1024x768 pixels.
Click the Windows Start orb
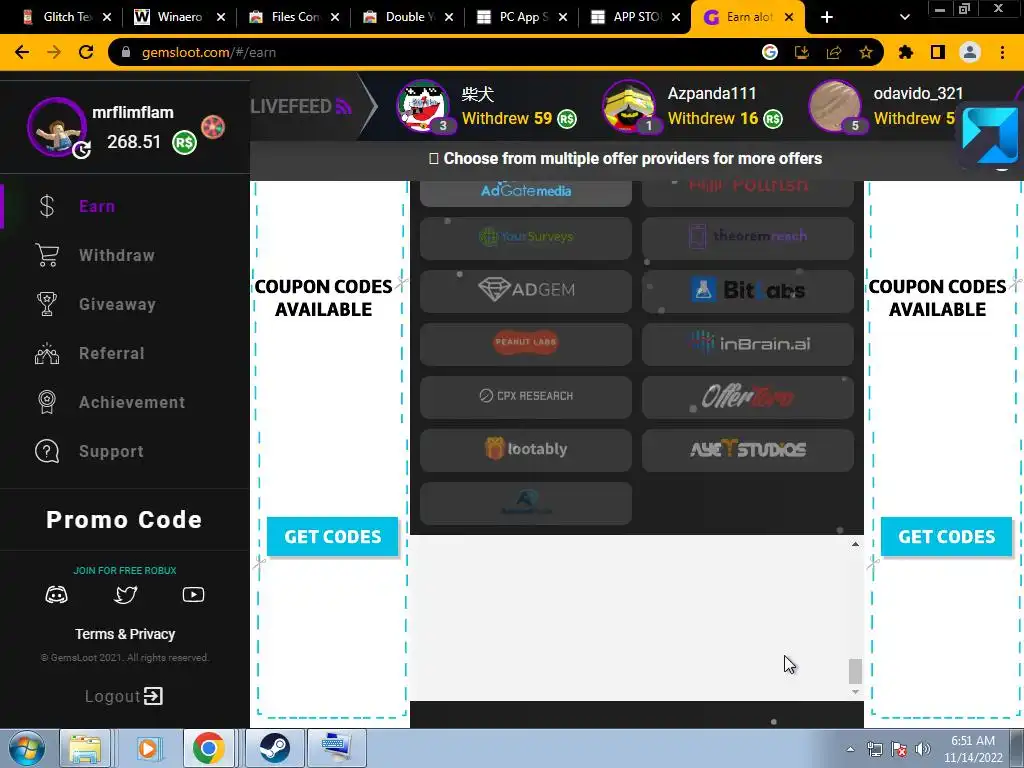27,748
